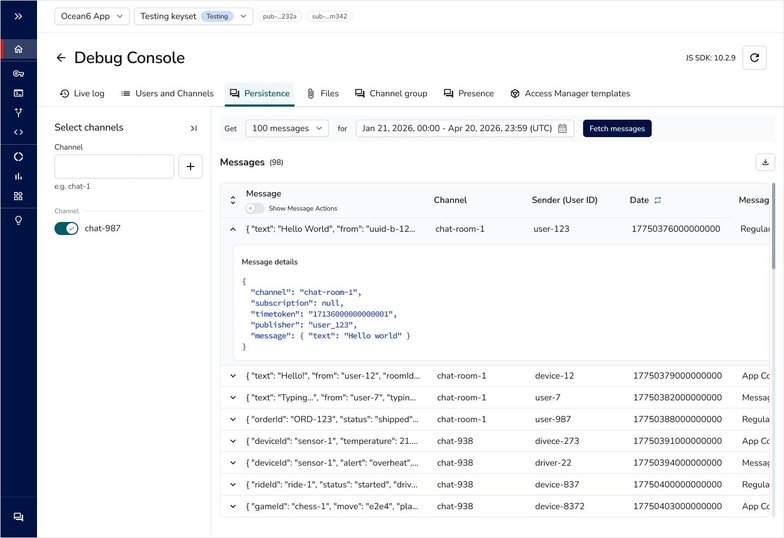Viewport: 784px width, 538px height.
Task: Open the terminal console icon in sidebar
Action: (18, 93)
